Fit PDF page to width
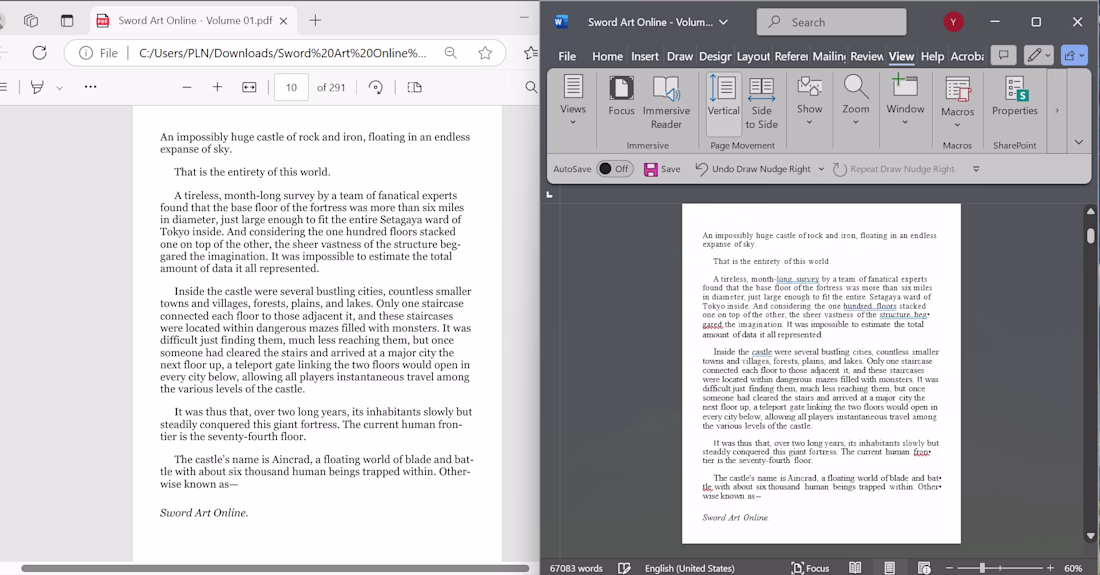The image size is (1100, 575). coord(249,87)
